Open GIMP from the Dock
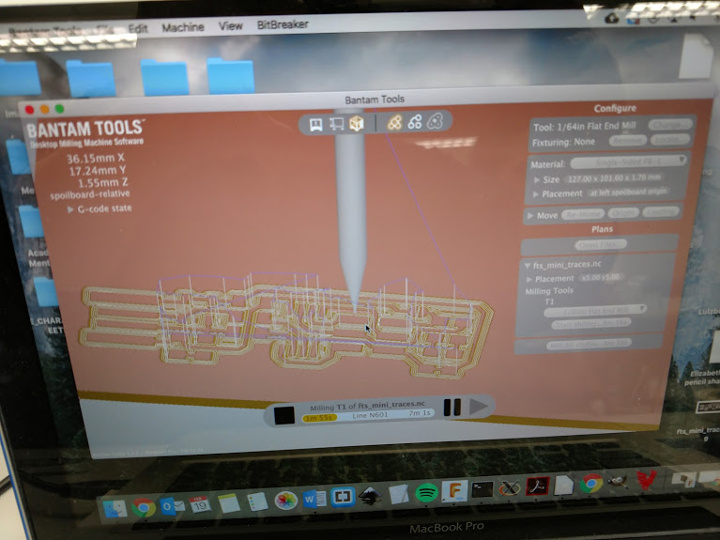This screenshot has height=540, width=720. pos(618,482)
